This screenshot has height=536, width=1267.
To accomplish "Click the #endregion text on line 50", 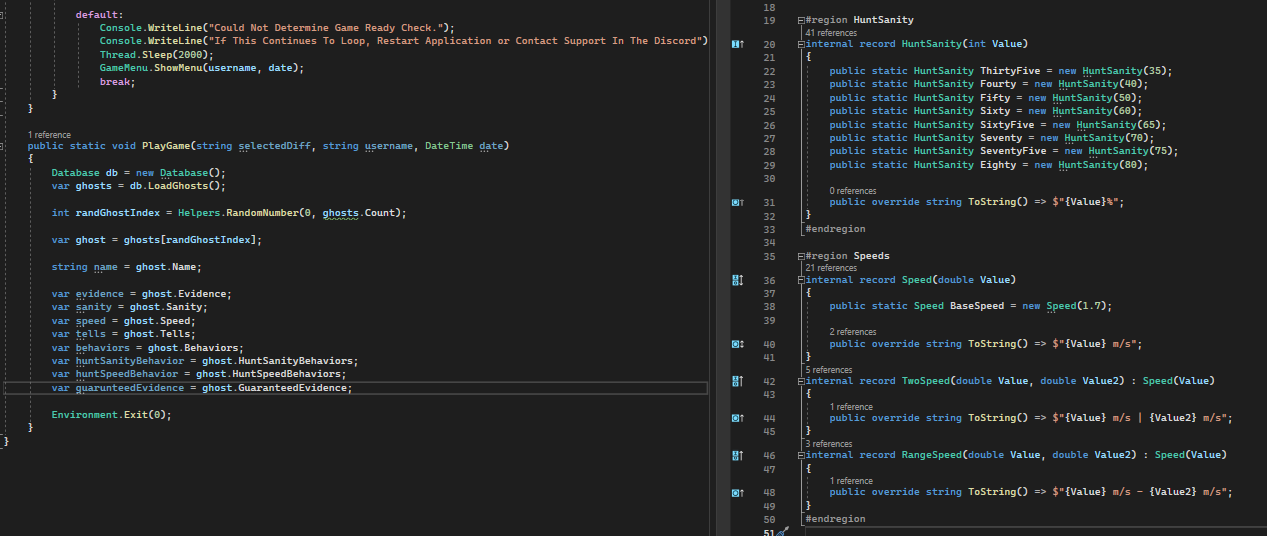I will pyautogui.click(x=835, y=519).
